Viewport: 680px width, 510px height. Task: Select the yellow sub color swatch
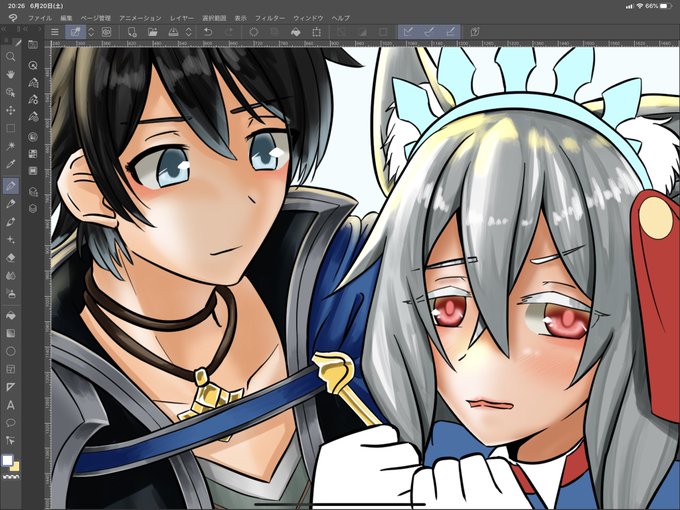click(16, 467)
